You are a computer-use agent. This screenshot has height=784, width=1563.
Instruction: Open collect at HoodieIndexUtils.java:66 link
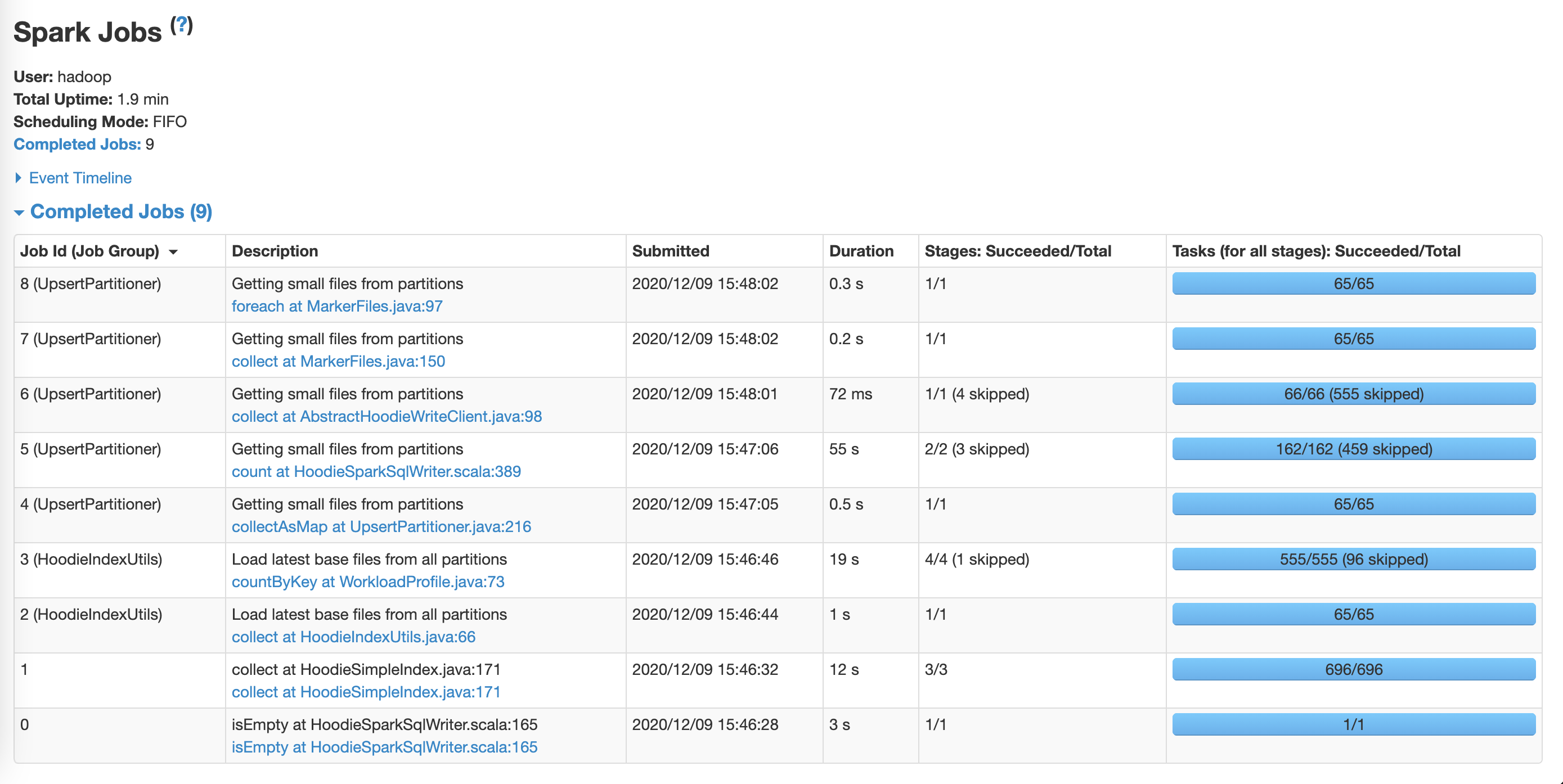[x=353, y=637]
